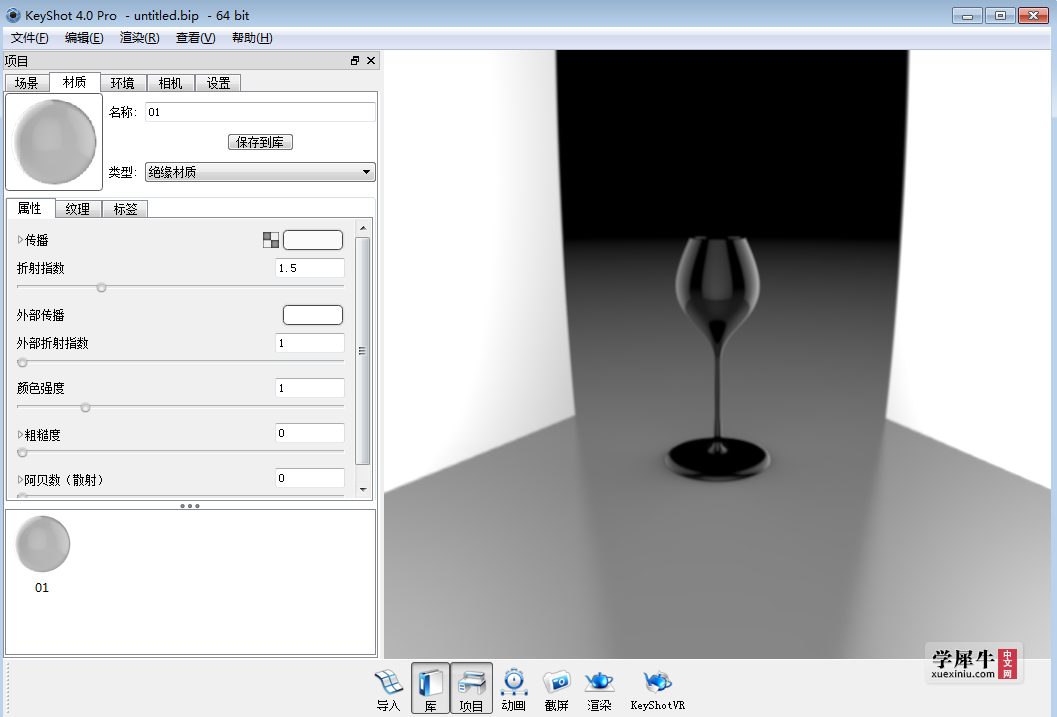Minimize the KeyShot window
Viewport: 1057px width, 717px height.
967,15
